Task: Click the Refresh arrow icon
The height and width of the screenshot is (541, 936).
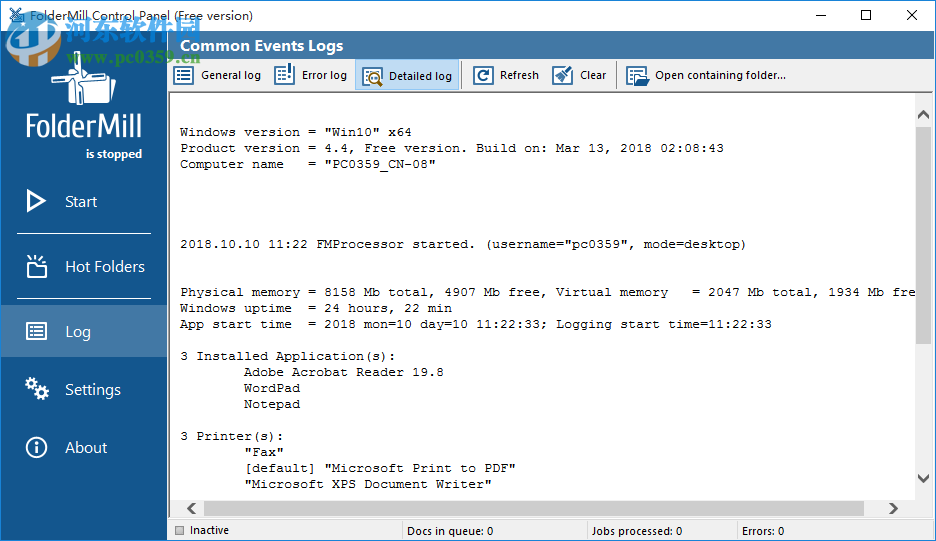Action: pyautogui.click(x=484, y=75)
